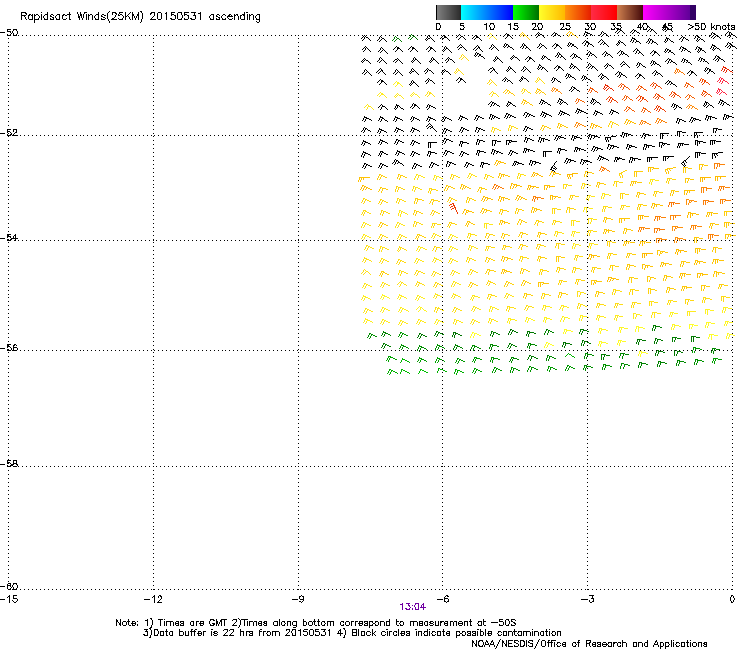This screenshot has width=740, height=650.
Task: Click the gray 0-5 knots legend segment
Action: pyautogui.click(x=448, y=12)
